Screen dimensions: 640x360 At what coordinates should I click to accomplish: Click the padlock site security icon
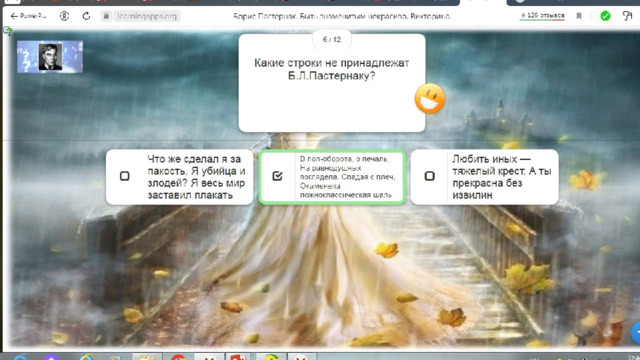click(106, 16)
